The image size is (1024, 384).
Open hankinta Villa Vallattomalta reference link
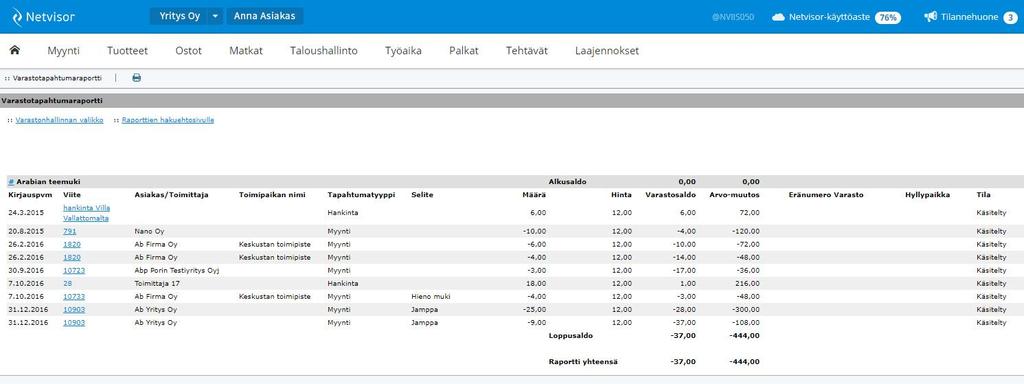tap(86, 213)
